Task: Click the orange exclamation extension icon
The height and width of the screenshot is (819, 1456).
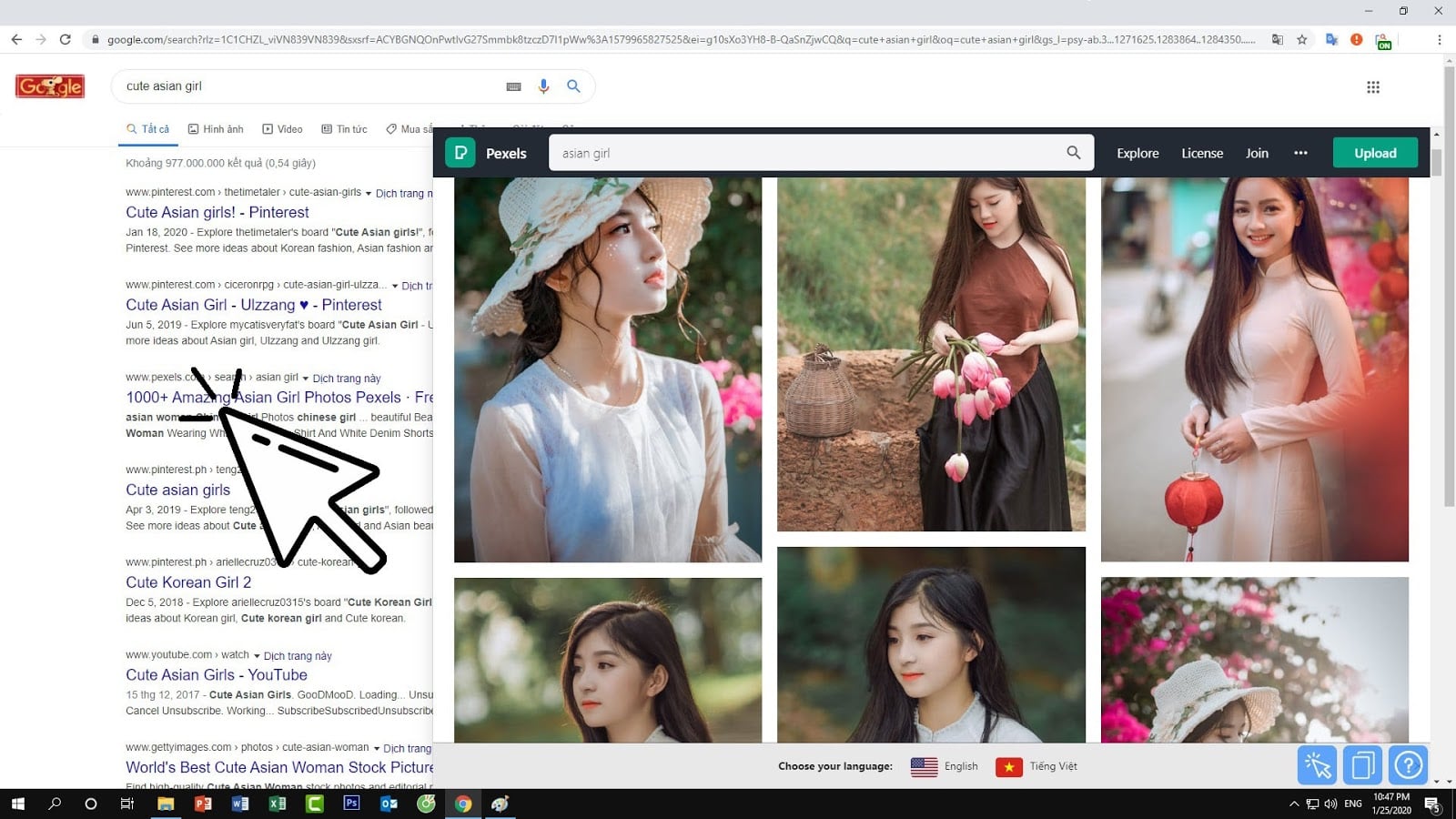Action: coord(1357,39)
